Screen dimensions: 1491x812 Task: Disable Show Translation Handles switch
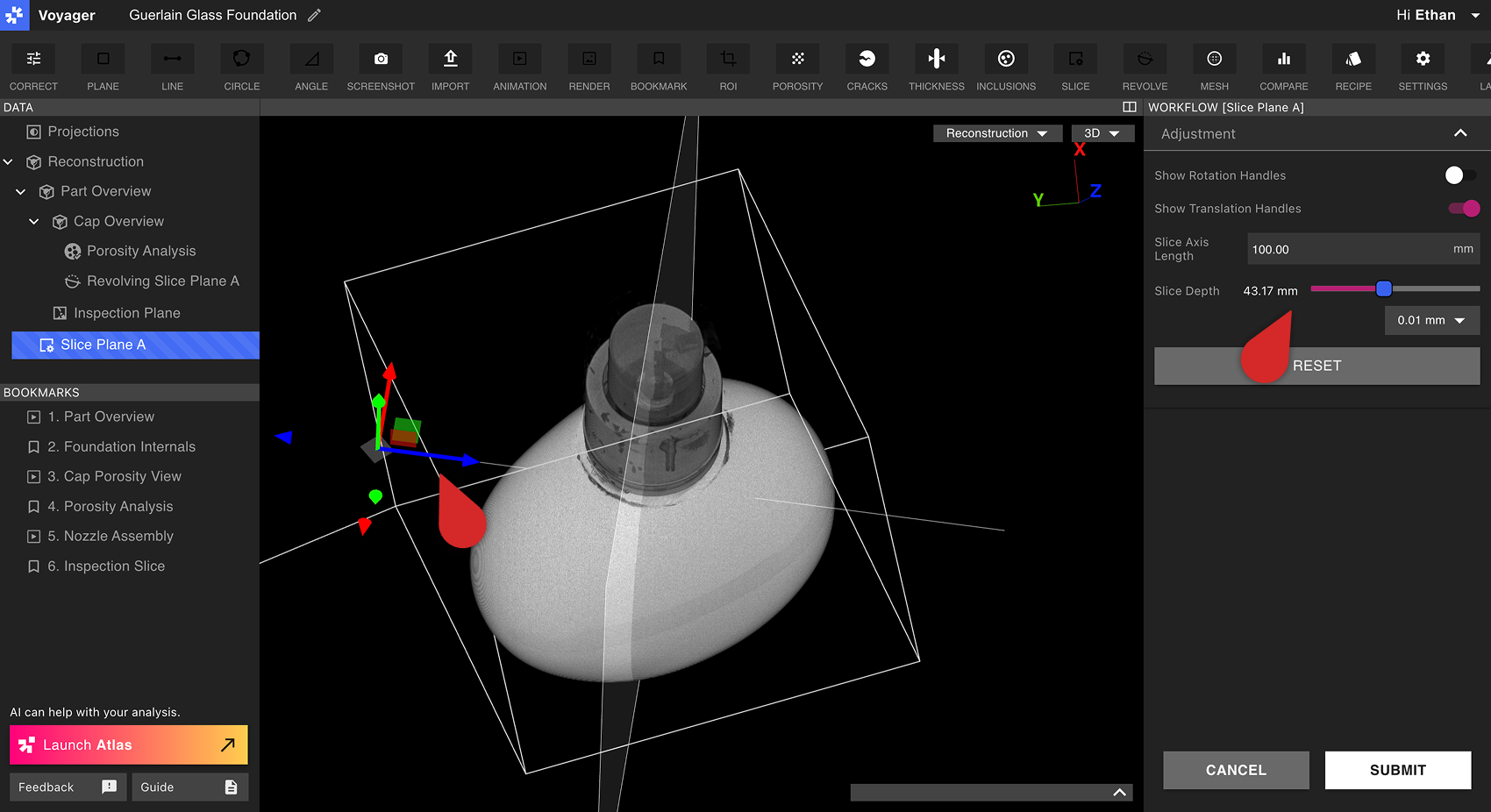(x=1464, y=209)
